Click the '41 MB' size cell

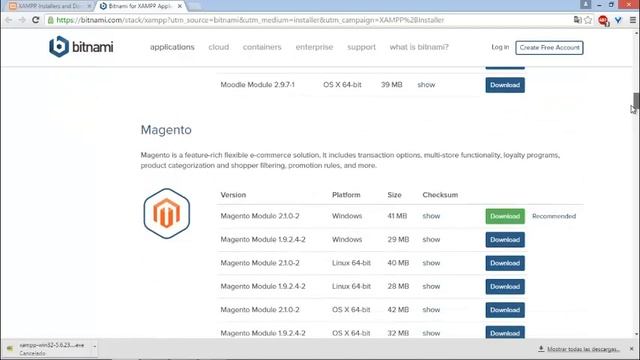pyautogui.click(x=397, y=216)
